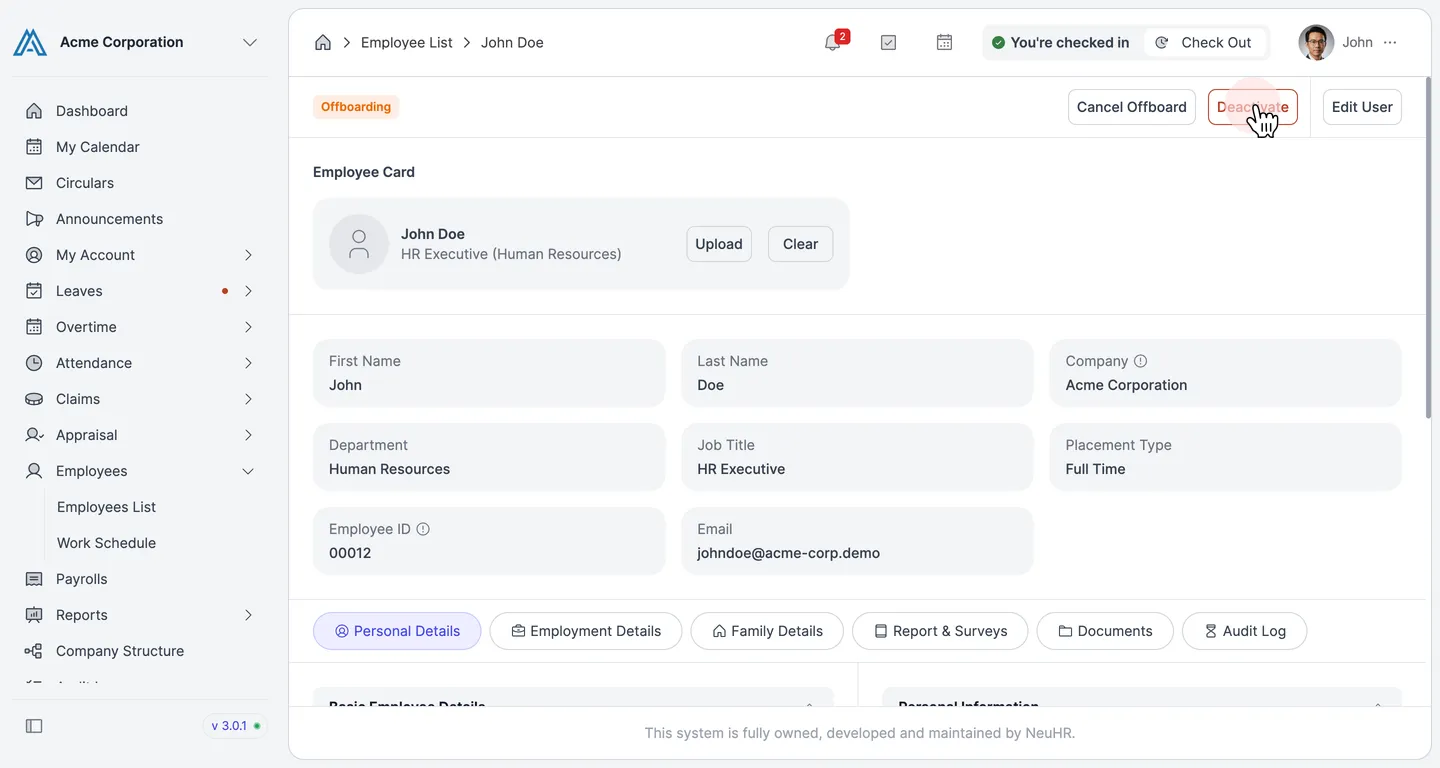Image resolution: width=1440 pixels, height=768 pixels.
Task: Click the Company Structure sidebar icon
Action: 34,651
